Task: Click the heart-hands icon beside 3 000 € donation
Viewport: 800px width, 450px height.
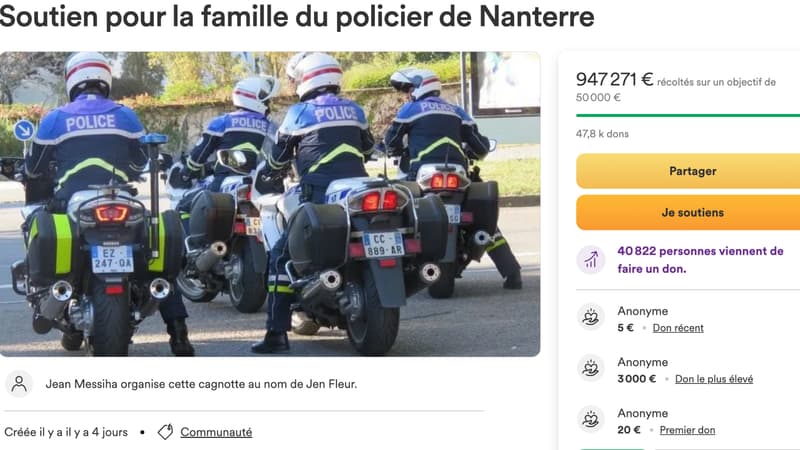Action: pos(591,368)
